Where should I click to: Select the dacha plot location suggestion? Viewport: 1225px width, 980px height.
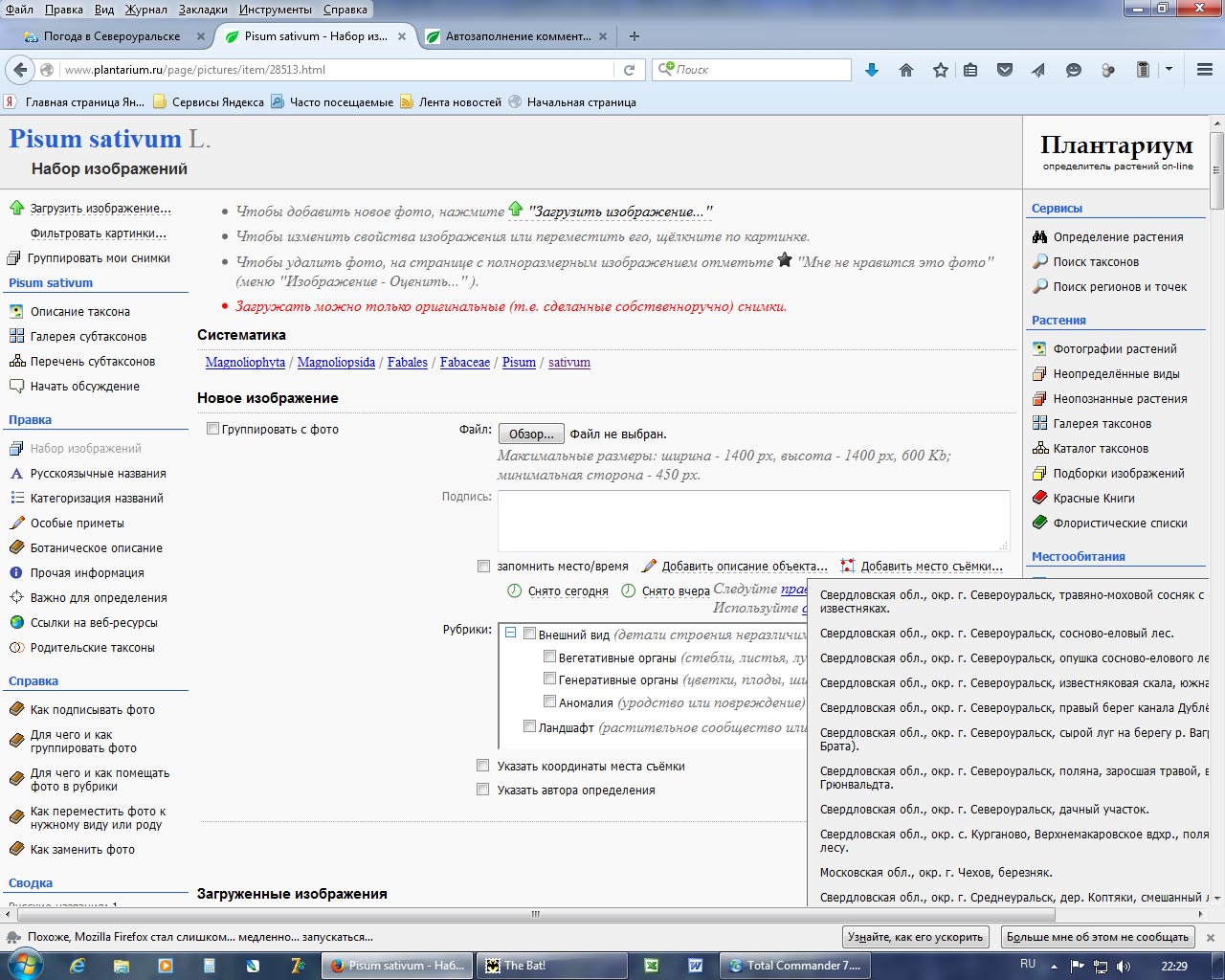pyautogui.click(x=984, y=810)
